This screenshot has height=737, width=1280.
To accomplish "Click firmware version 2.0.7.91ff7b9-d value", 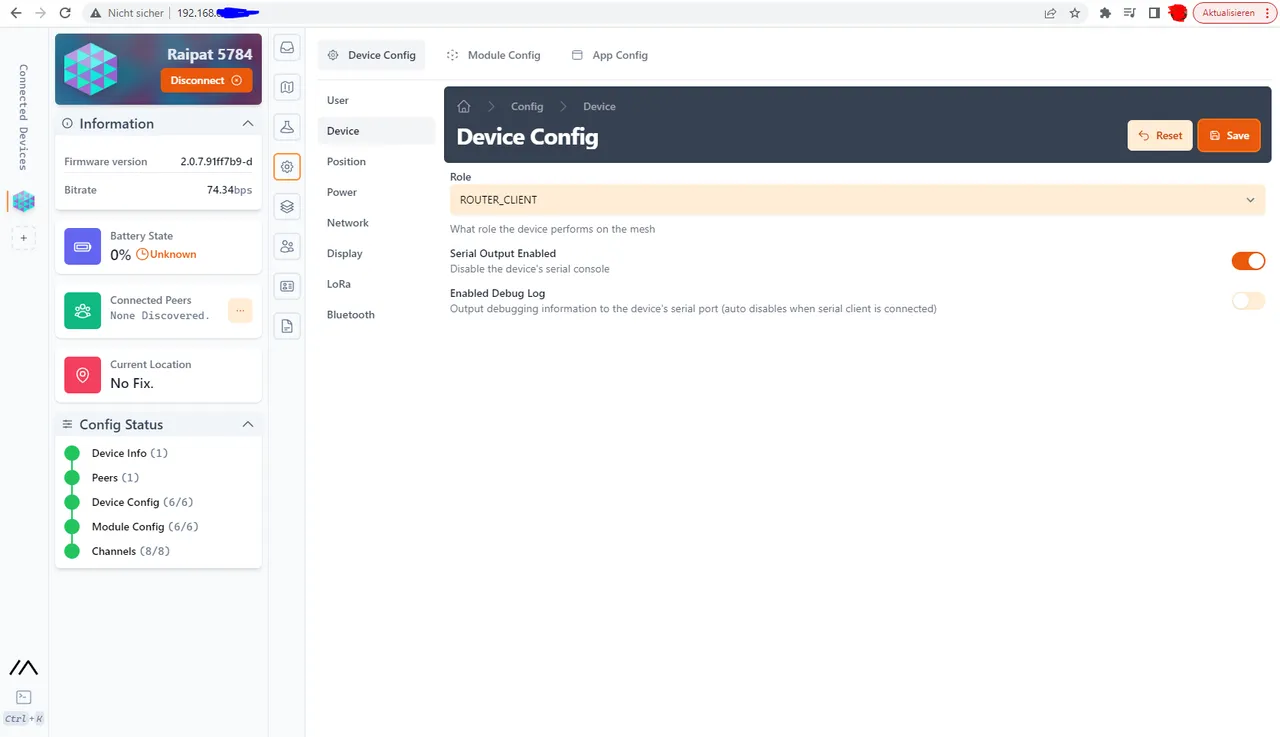I will pos(216,161).
